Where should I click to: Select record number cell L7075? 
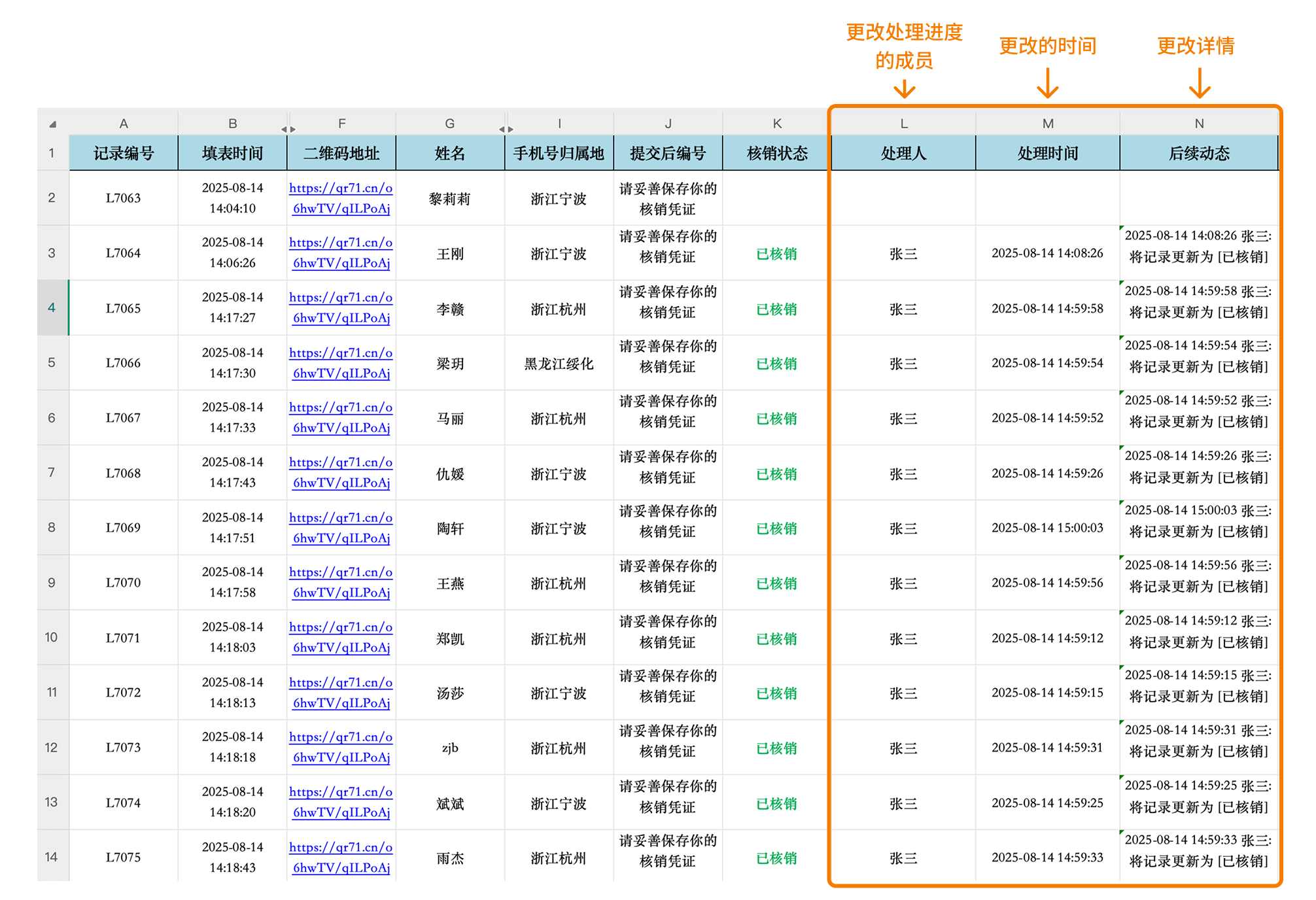point(123,857)
